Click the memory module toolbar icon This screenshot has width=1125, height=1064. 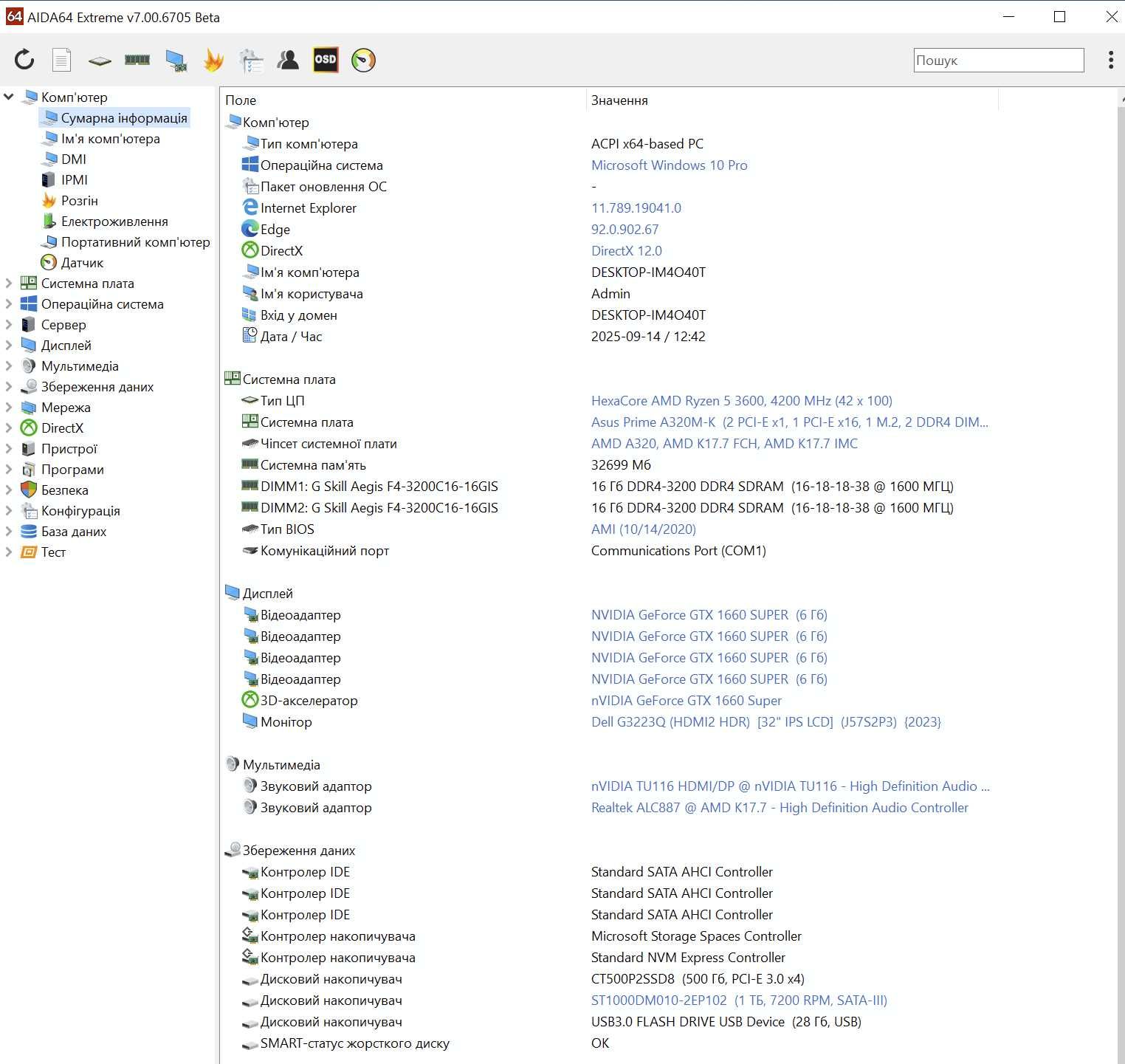[137, 60]
